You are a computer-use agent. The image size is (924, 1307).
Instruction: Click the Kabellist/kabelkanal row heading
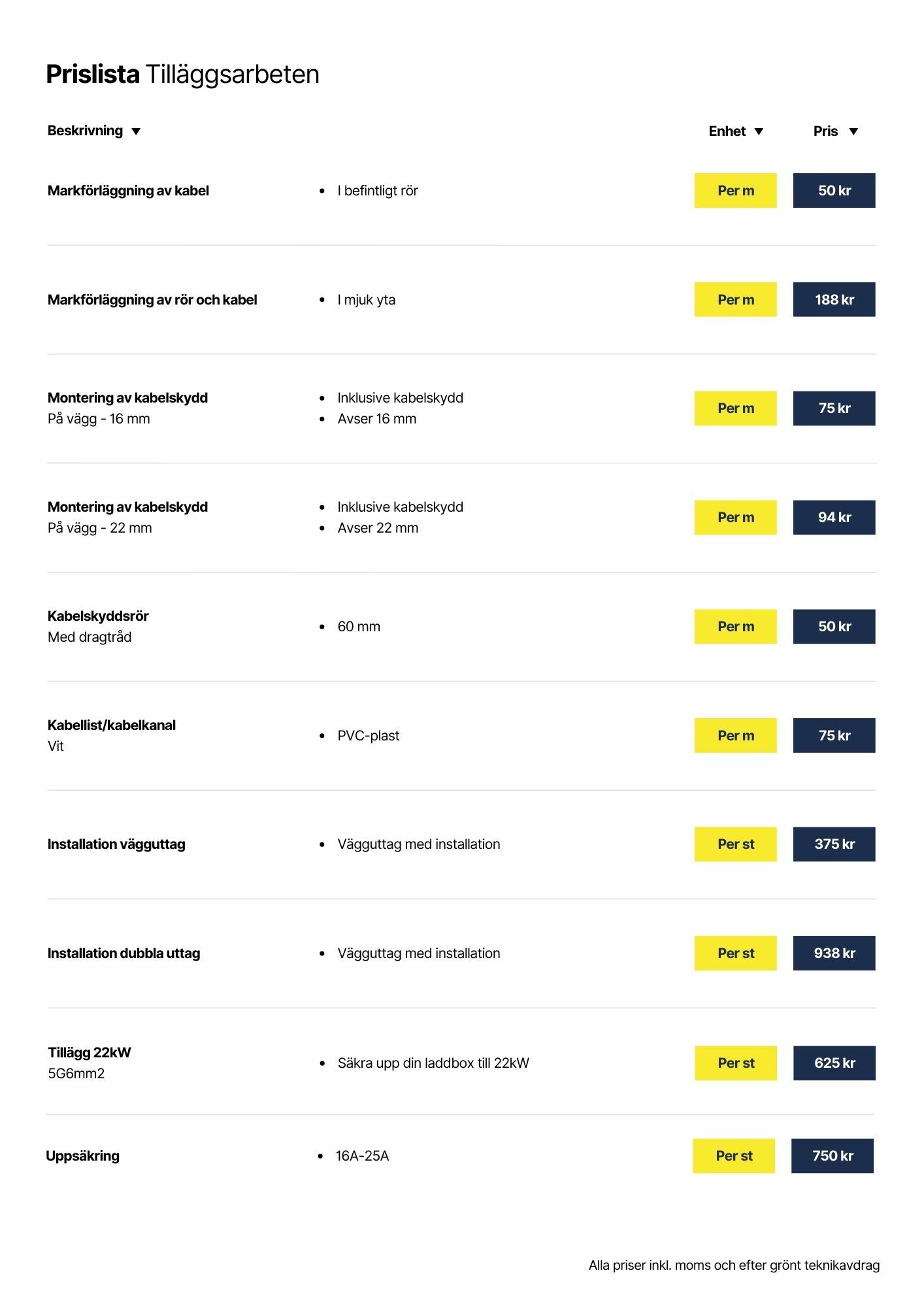112,725
